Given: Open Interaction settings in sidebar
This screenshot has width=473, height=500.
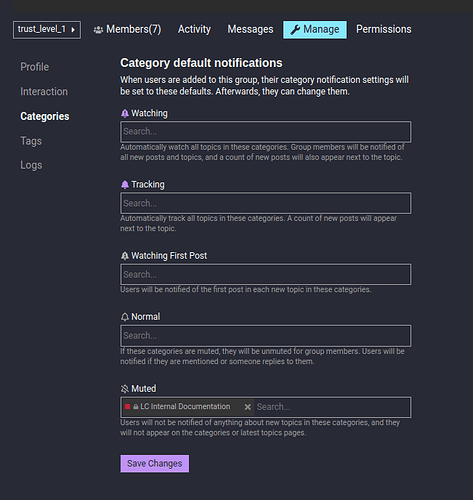Looking at the screenshot, I should (x=44, y=91).
